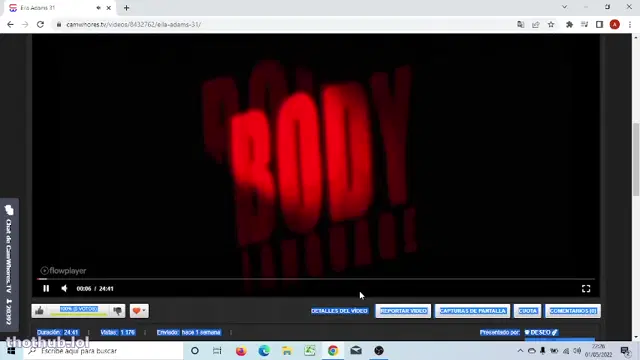Expand the site chat side panel
Viewport: 640px width, 360px height.
click(x=9, y=264)
